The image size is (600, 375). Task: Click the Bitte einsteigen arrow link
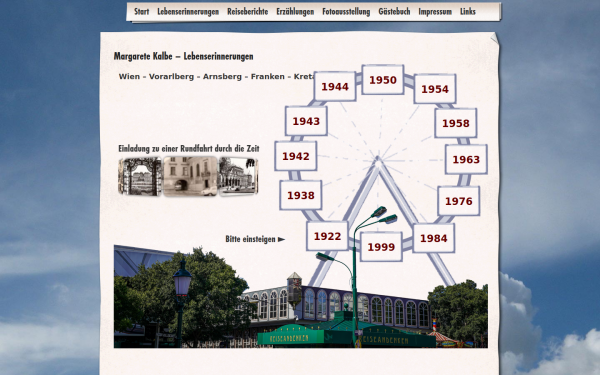[x=255, y=239]
